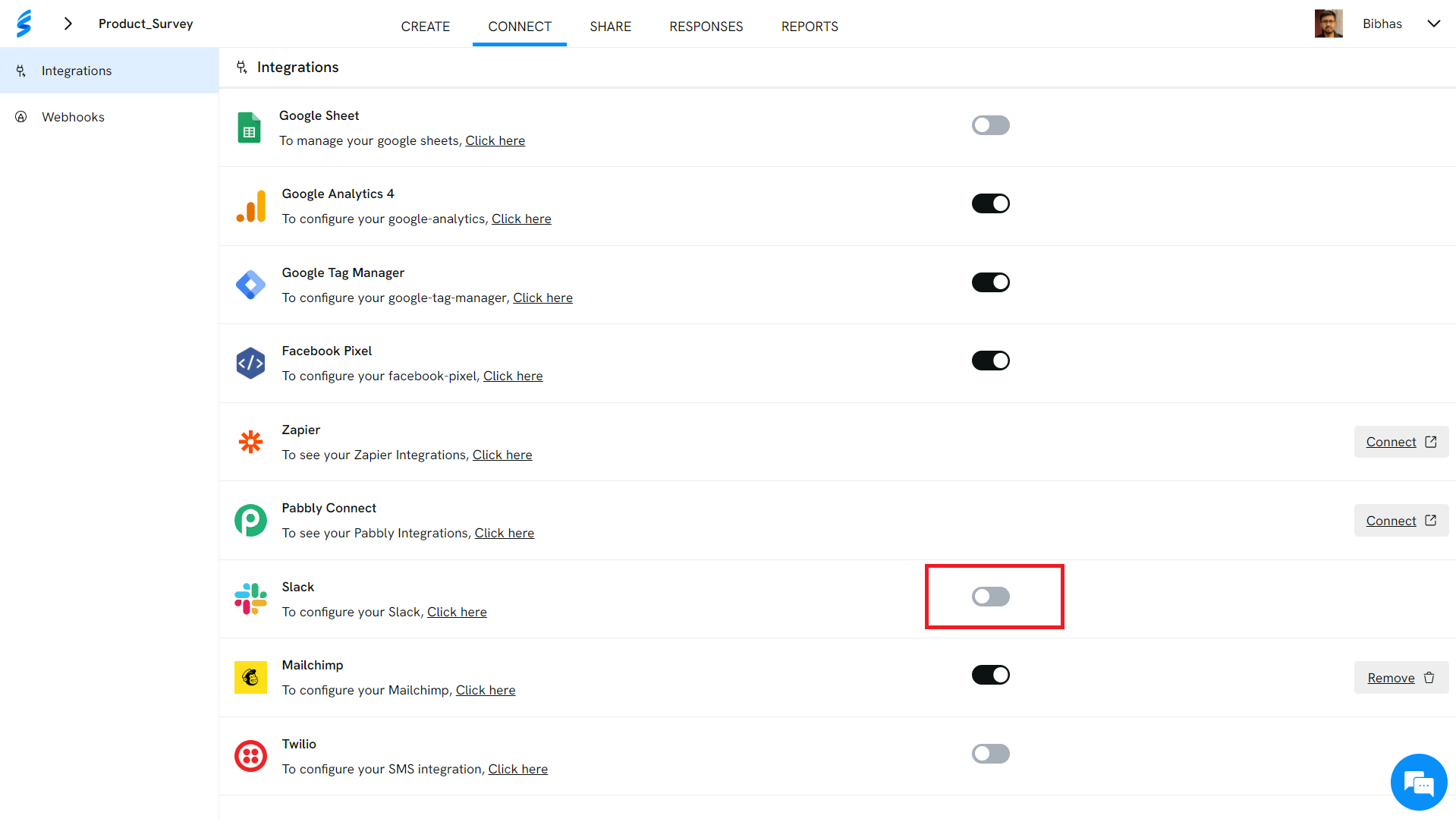The image size is (1456, 819).
Task: Click the Facebook Pixel icon
Action: click(x=250, y=364)
